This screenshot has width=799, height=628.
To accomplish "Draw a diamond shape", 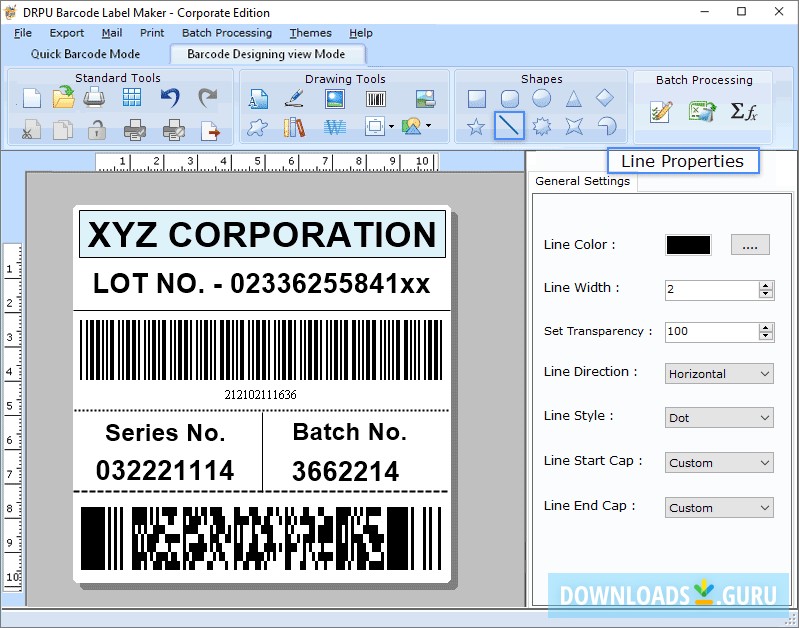I will [x=605, y=97].
